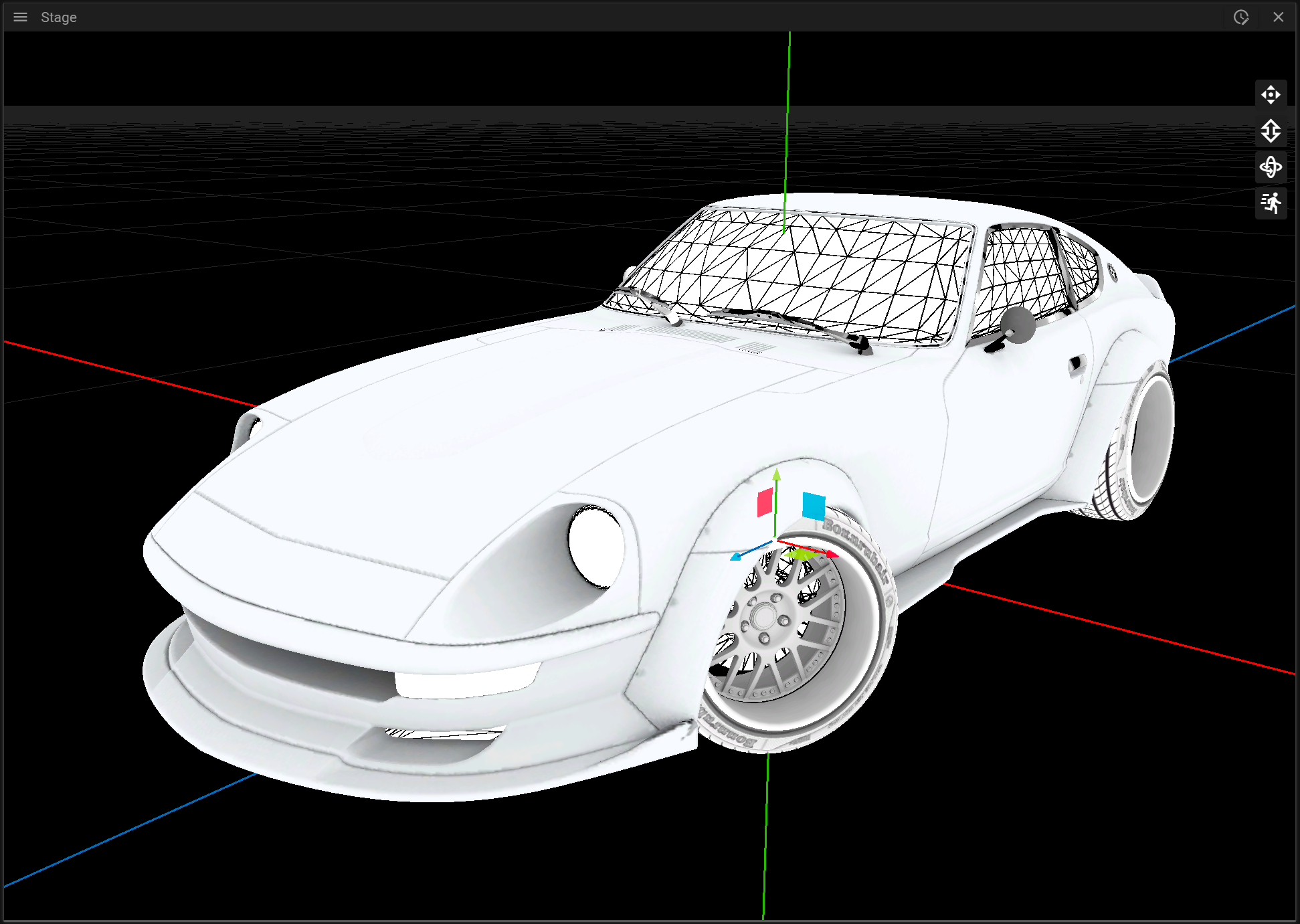Click the Stage panel title
Image resolution: width=1300 pixels, height=924 pixels.
click(59, 17)
